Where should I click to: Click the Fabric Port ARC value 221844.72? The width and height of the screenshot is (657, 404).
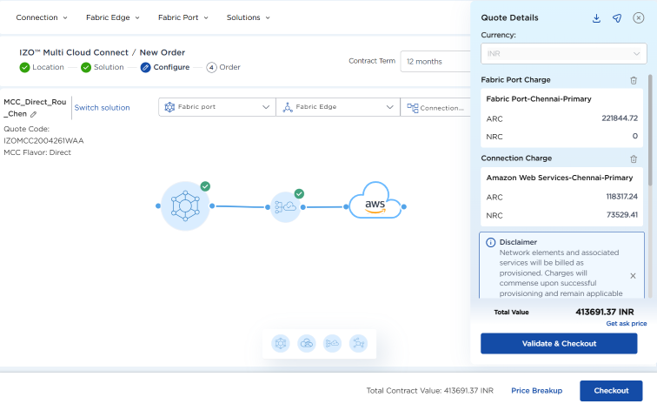pos(620,118)
